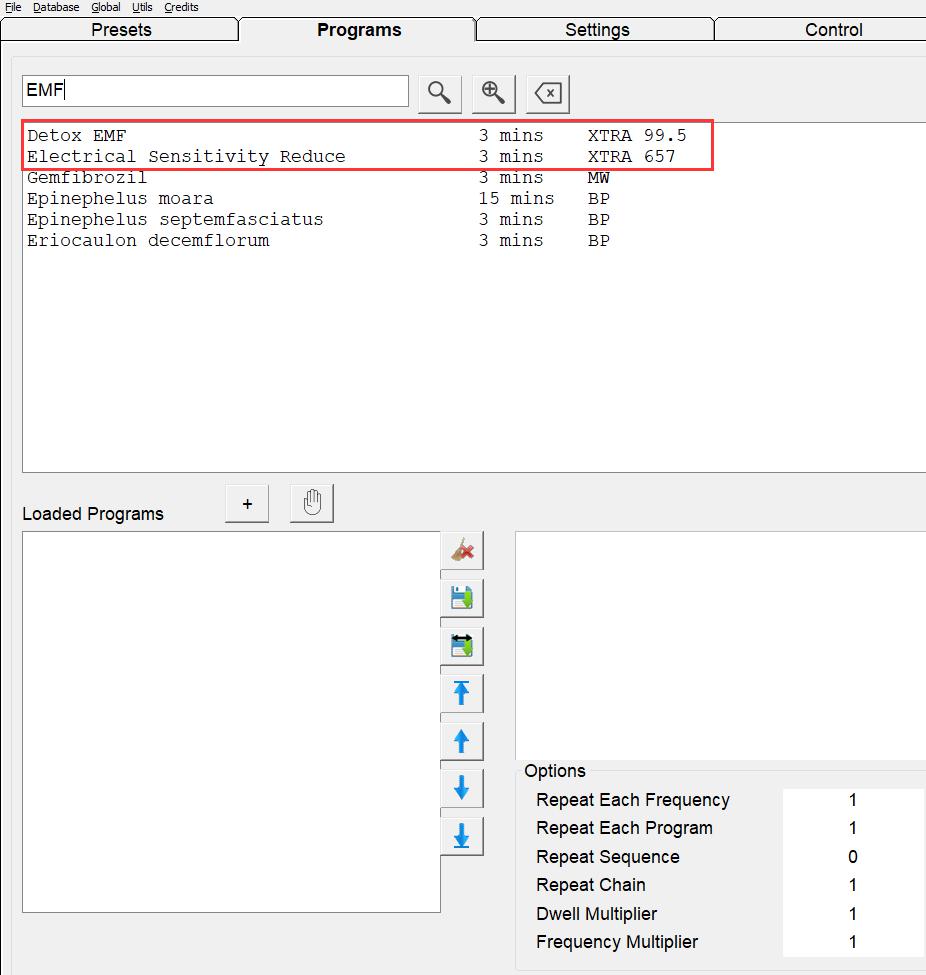Click the disk icon with double-headed arrow
Viewport: 926px width, 975px height.
tap(462, 645)
